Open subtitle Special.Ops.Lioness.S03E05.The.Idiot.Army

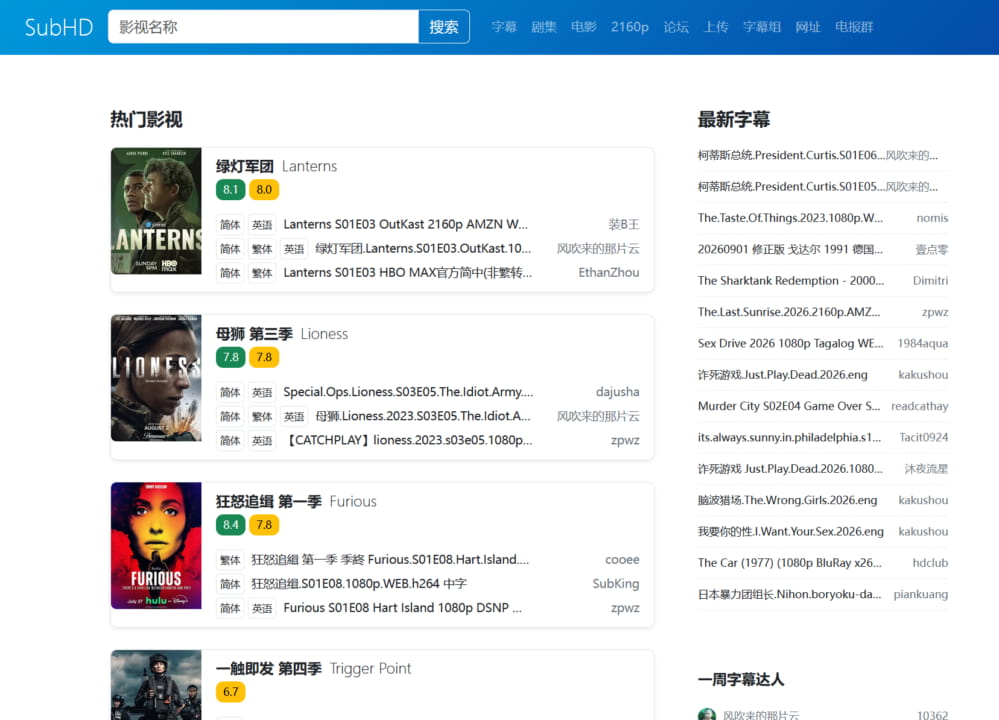[408, 392]
